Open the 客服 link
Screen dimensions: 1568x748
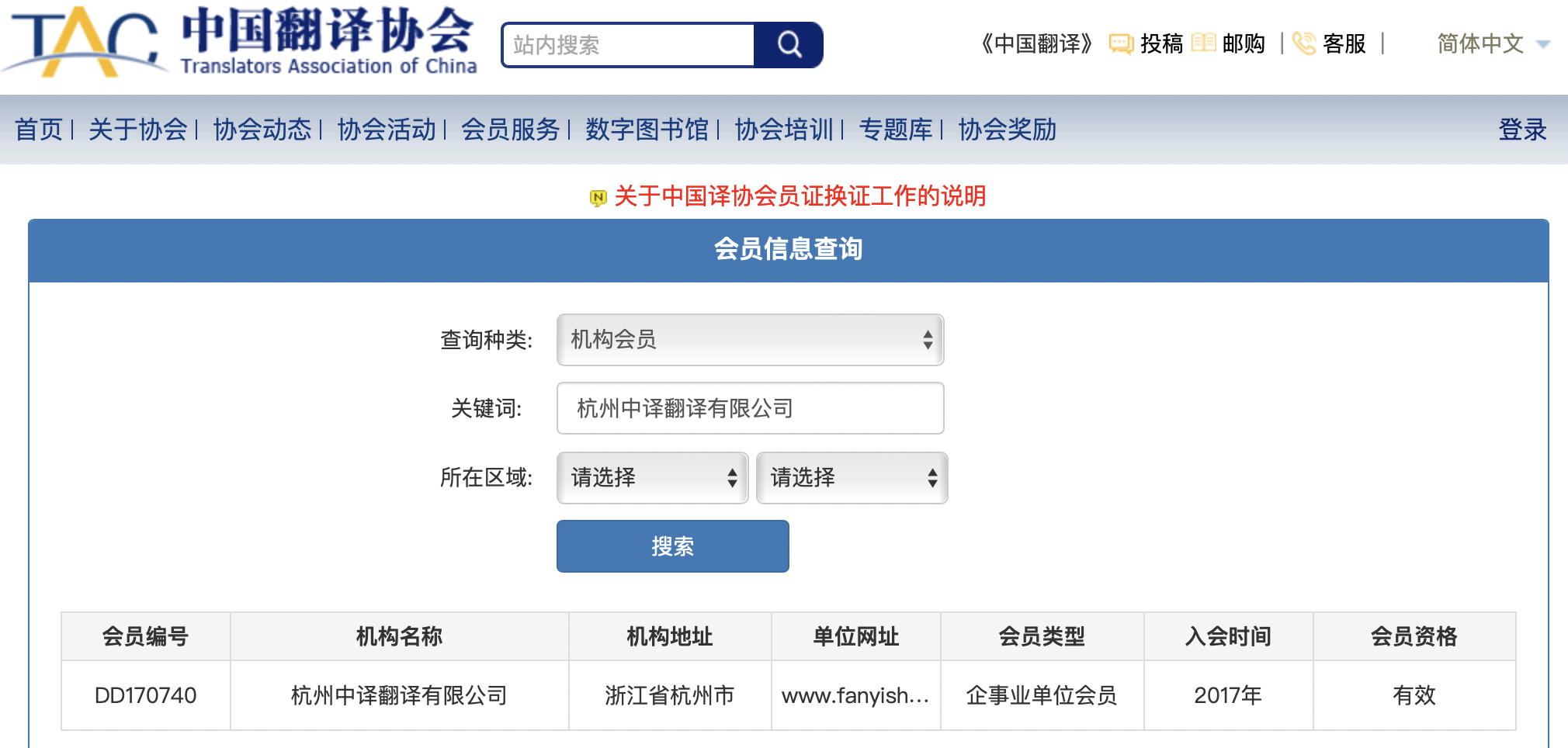click(x=1344, y=43)
